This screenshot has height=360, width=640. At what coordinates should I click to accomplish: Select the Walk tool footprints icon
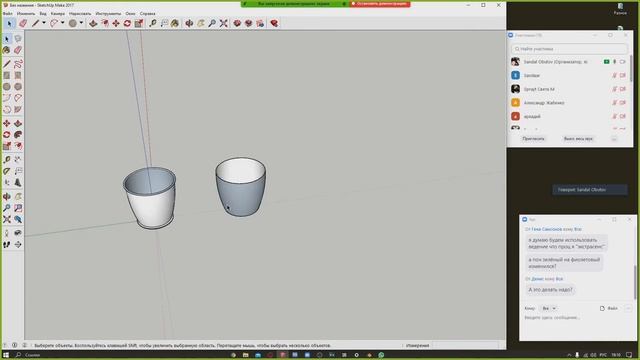point(7,244)
